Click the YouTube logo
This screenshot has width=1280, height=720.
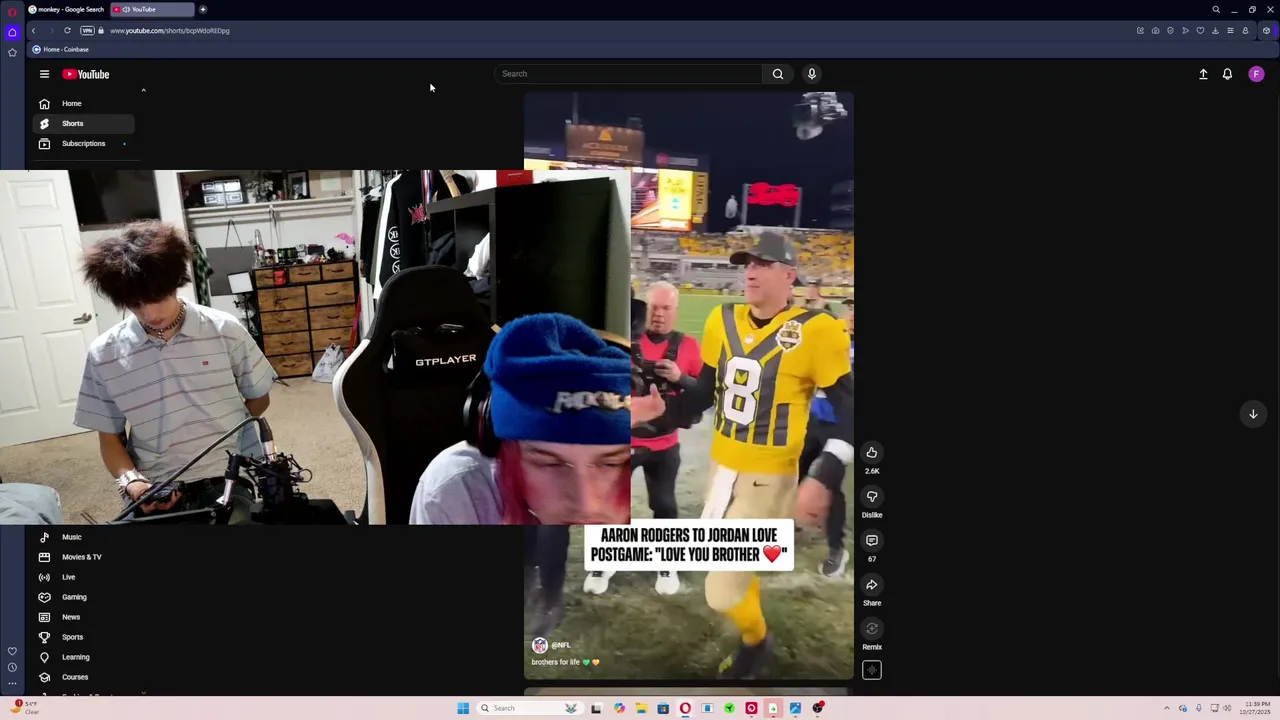[x=86, y=74]
